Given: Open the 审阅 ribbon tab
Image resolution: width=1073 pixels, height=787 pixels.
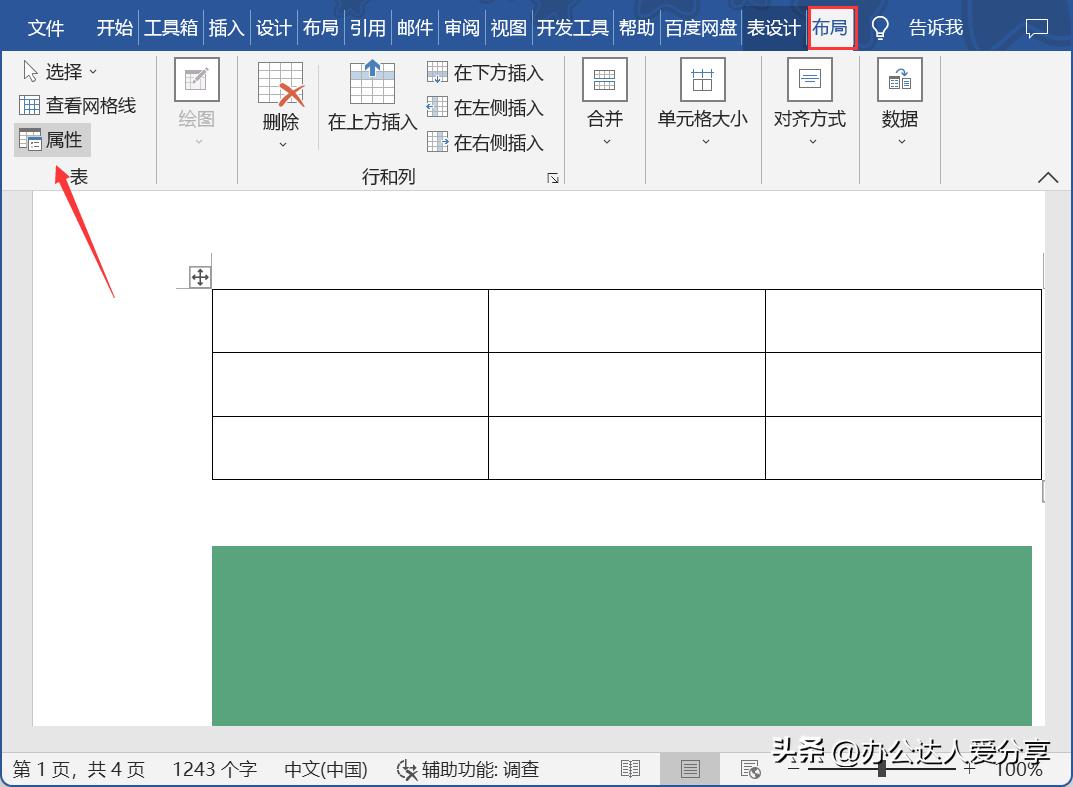Looking at the screenshot, I should coord(461,27).
